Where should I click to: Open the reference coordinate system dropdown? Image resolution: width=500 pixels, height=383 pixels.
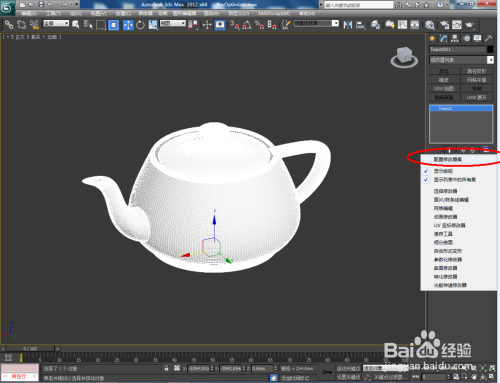tap(173, 23)
